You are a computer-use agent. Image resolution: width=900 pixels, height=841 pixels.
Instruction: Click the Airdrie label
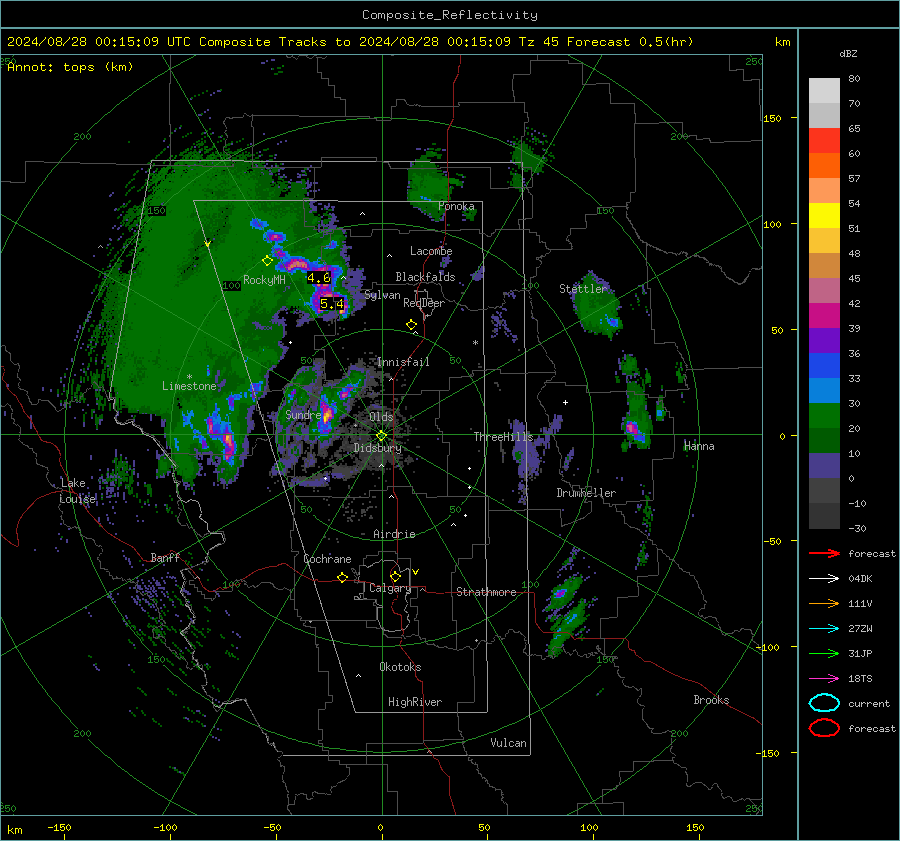pos(394,534)
